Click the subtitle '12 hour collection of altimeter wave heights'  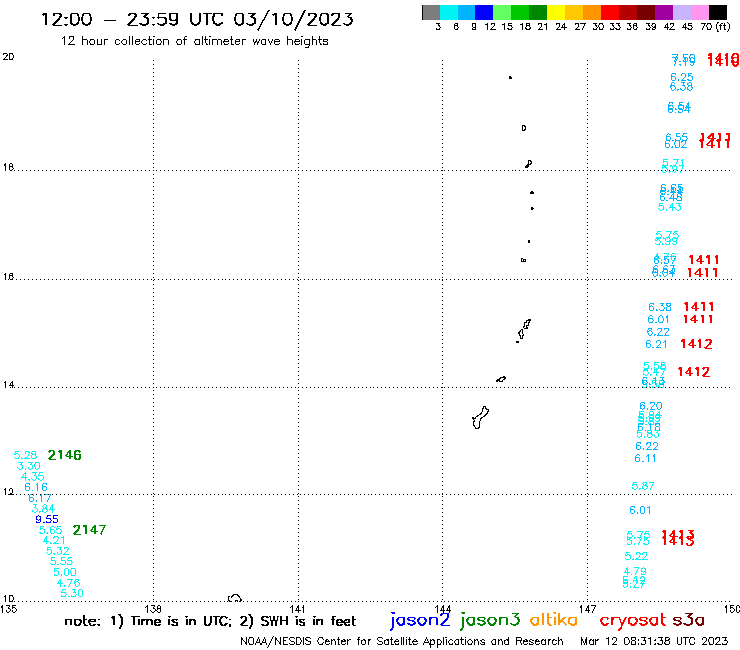[x=194, y=41]
